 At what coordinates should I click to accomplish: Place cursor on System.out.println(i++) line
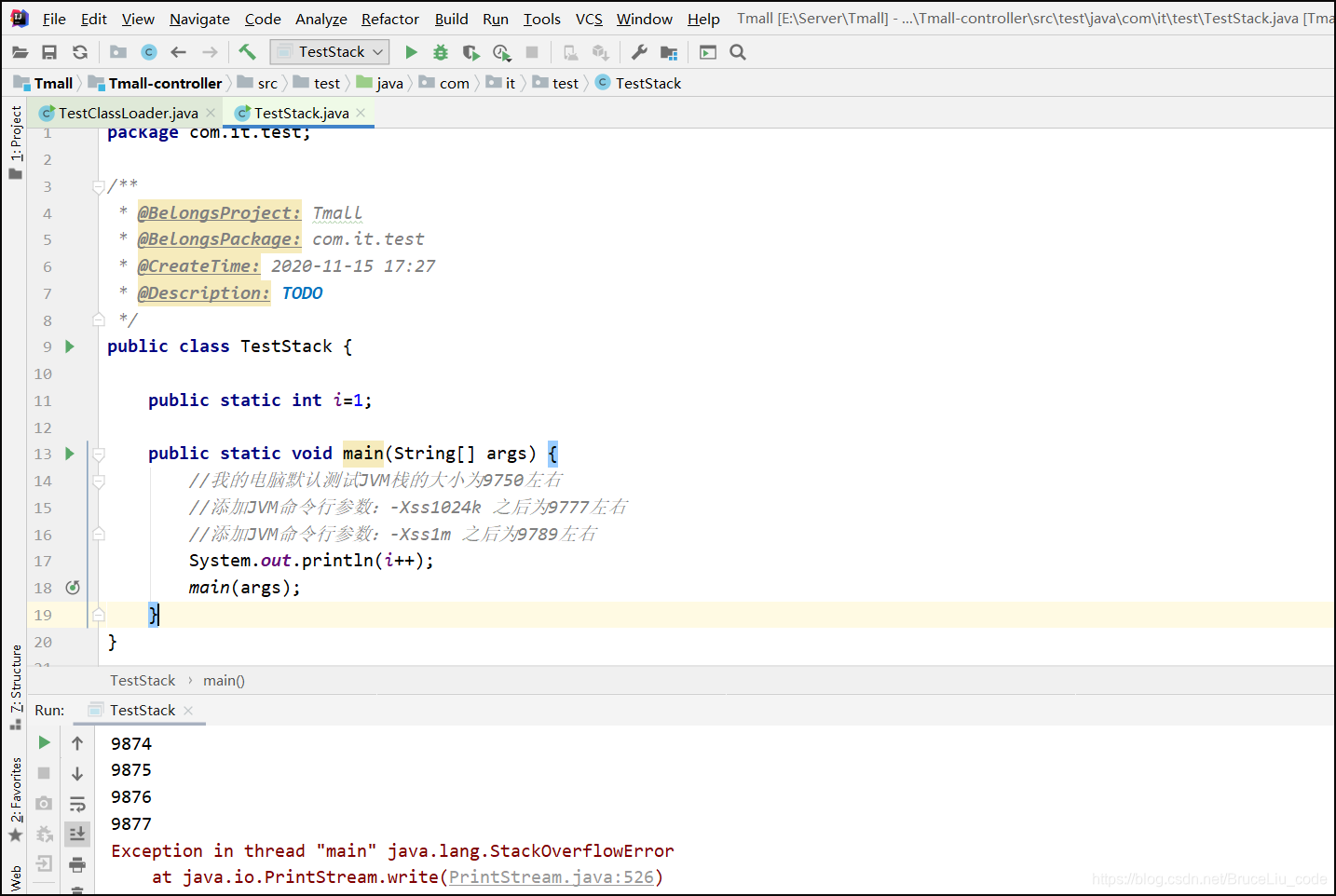coord(311,561)
